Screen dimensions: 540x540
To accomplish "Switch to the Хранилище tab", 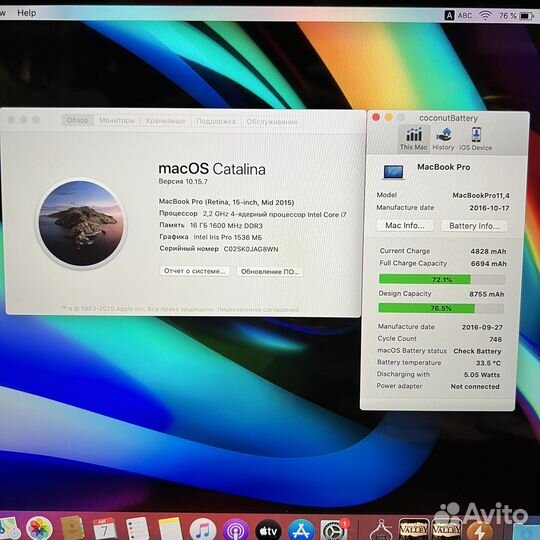I will [x=165, y=121].
